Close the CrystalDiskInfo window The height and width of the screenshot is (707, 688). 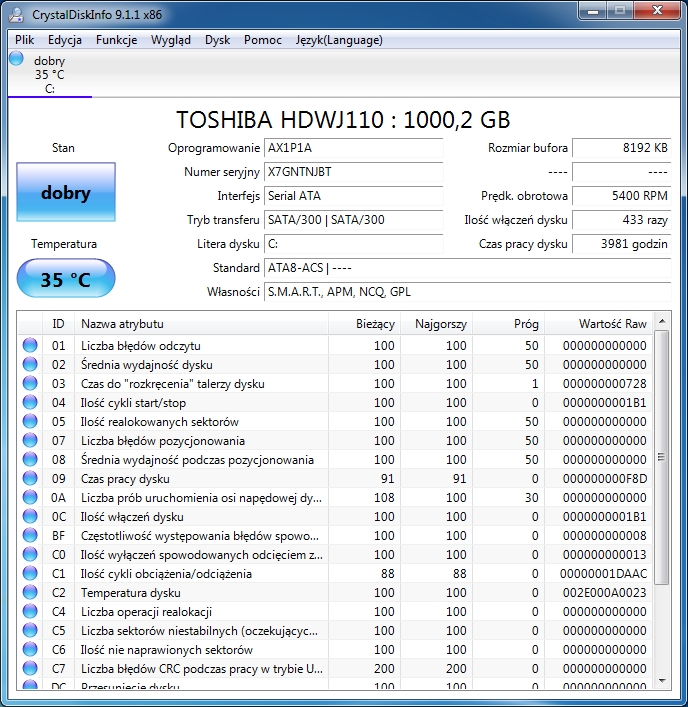pyautogui.click(x=657, y=11)
